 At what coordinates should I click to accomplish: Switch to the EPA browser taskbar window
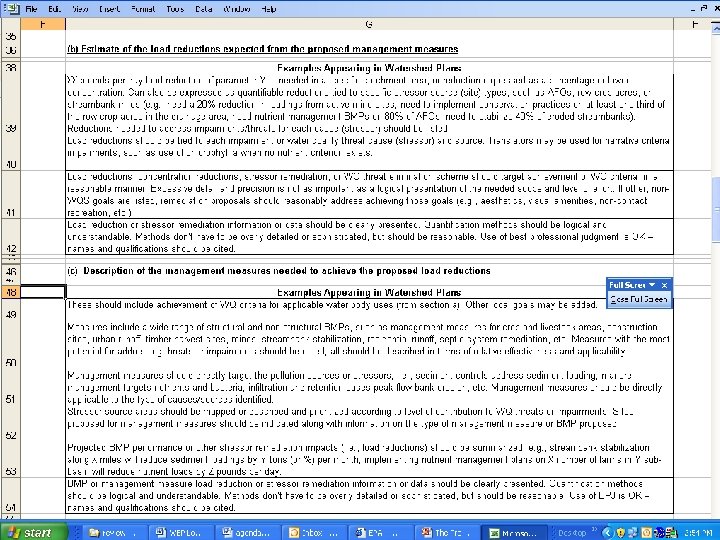point(381,533)
